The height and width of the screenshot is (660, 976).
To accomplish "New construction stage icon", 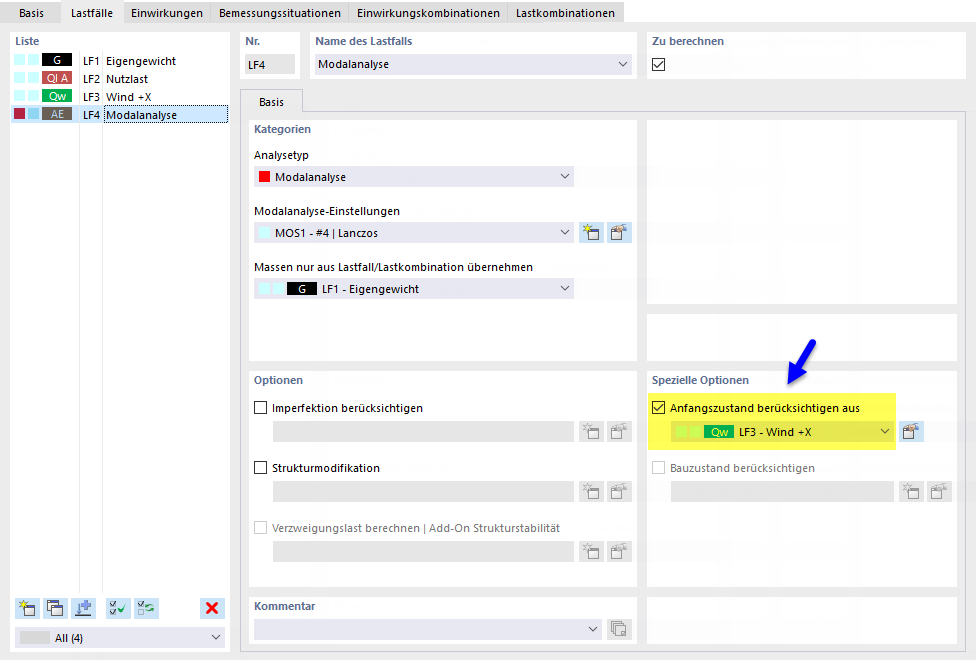I will click(911, 491).
